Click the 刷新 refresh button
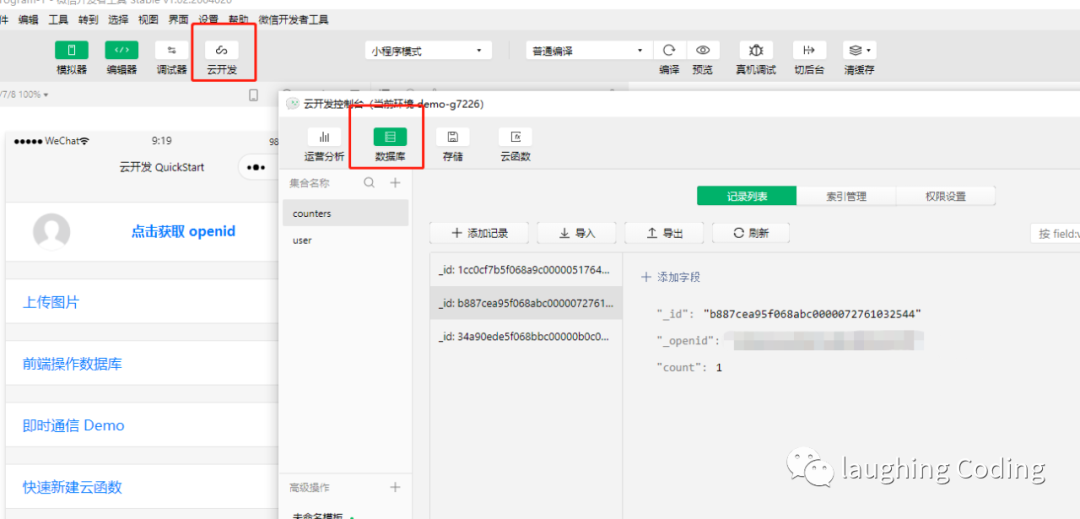This screenshot has width=1080, height=519. coord(751,233)
